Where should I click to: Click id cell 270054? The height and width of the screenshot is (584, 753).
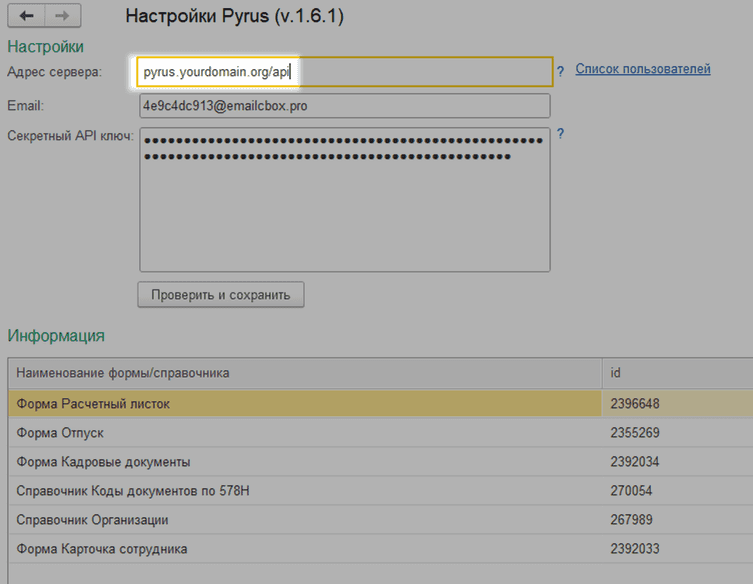631,491
